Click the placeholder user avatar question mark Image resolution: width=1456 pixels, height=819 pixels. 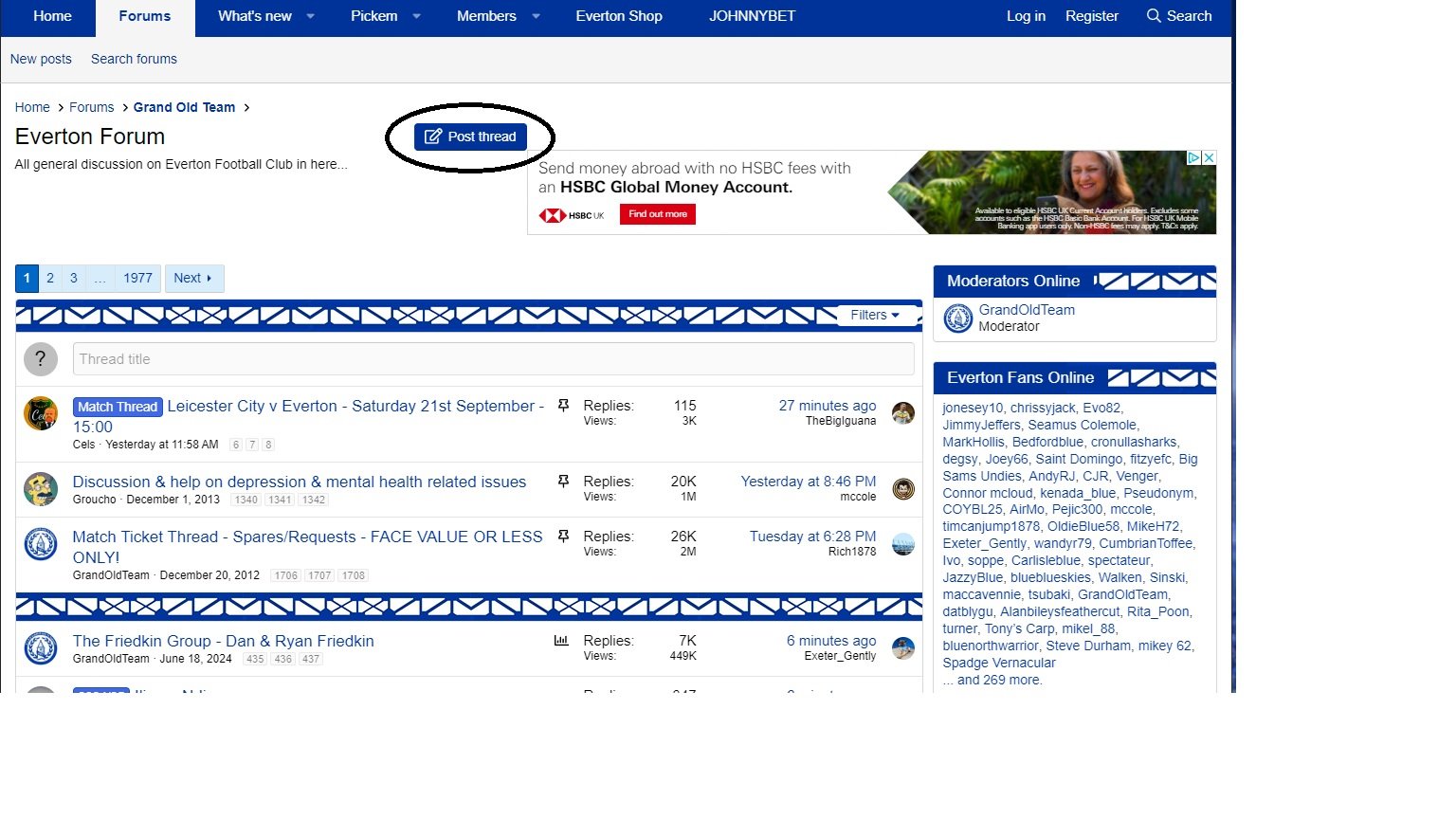41,359
